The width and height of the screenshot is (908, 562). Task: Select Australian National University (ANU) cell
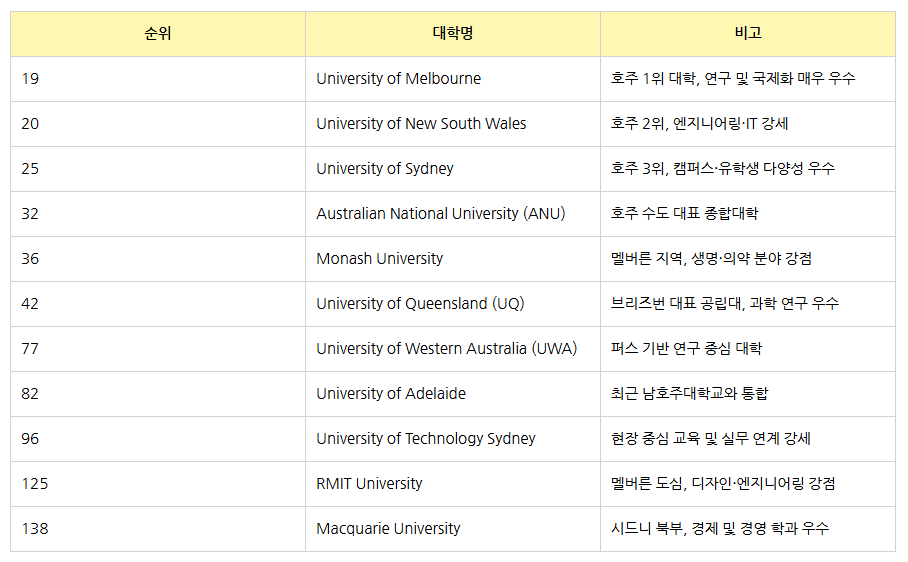[x=453, y=214]
